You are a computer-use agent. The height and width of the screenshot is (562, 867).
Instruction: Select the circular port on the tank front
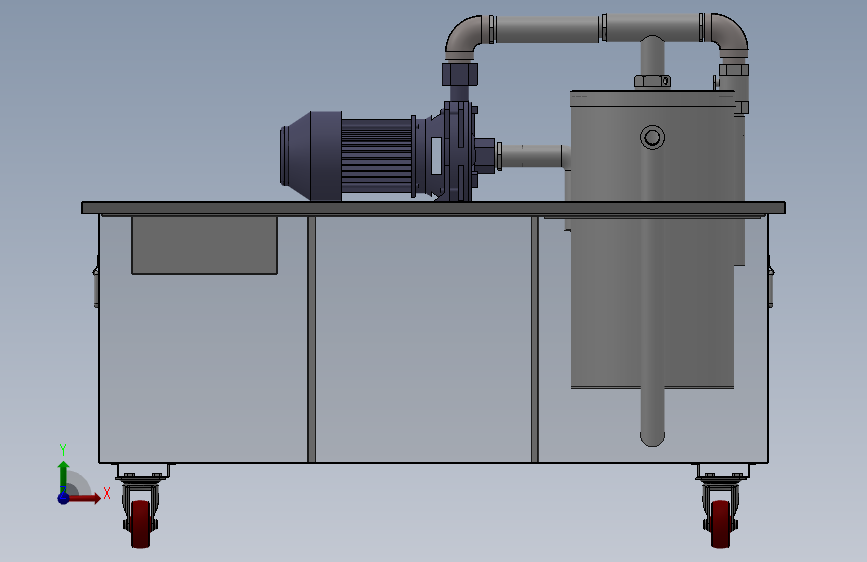[652, 137]
